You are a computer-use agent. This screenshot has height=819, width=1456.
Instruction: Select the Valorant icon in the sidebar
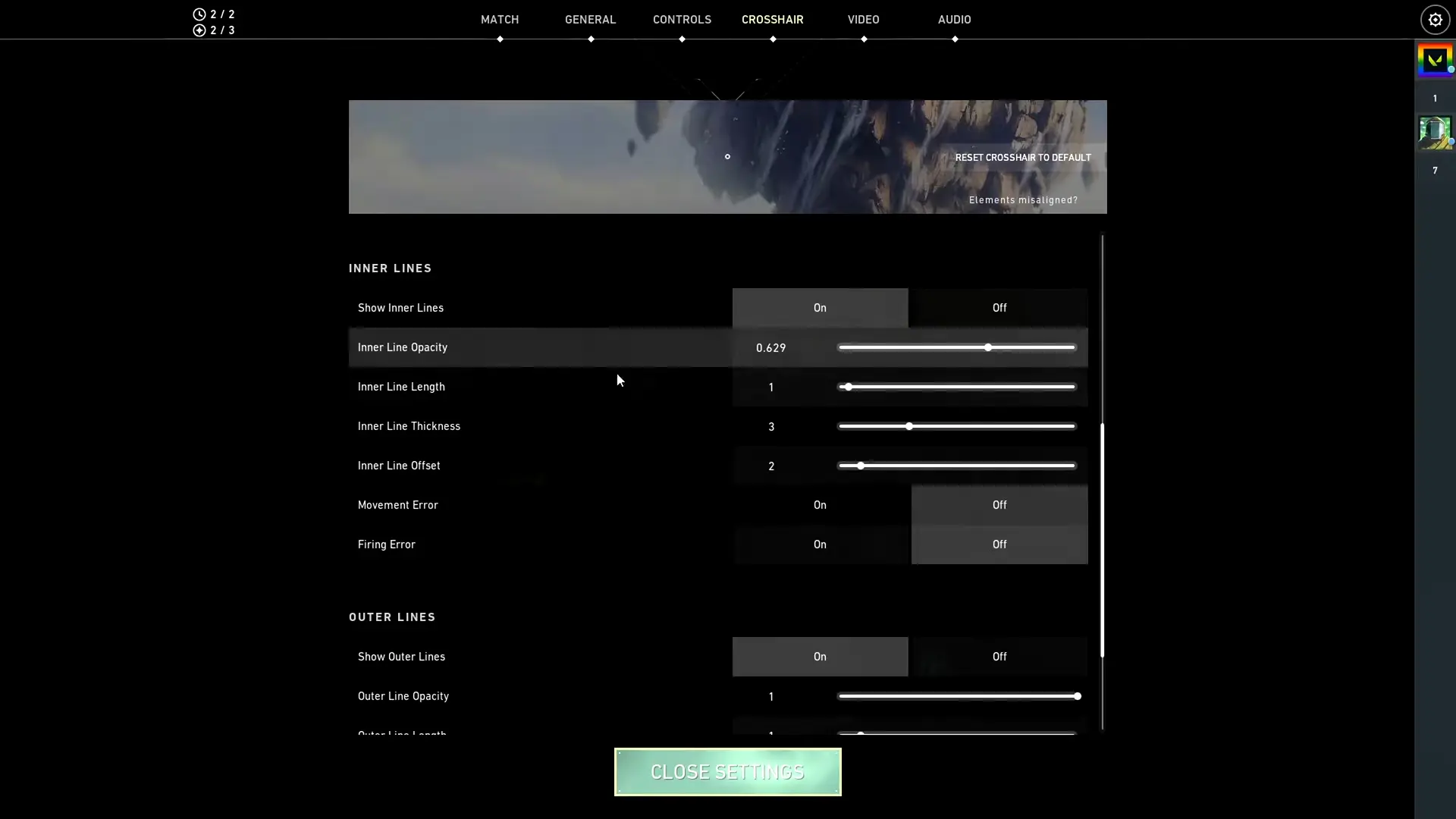click(1435, 60)
